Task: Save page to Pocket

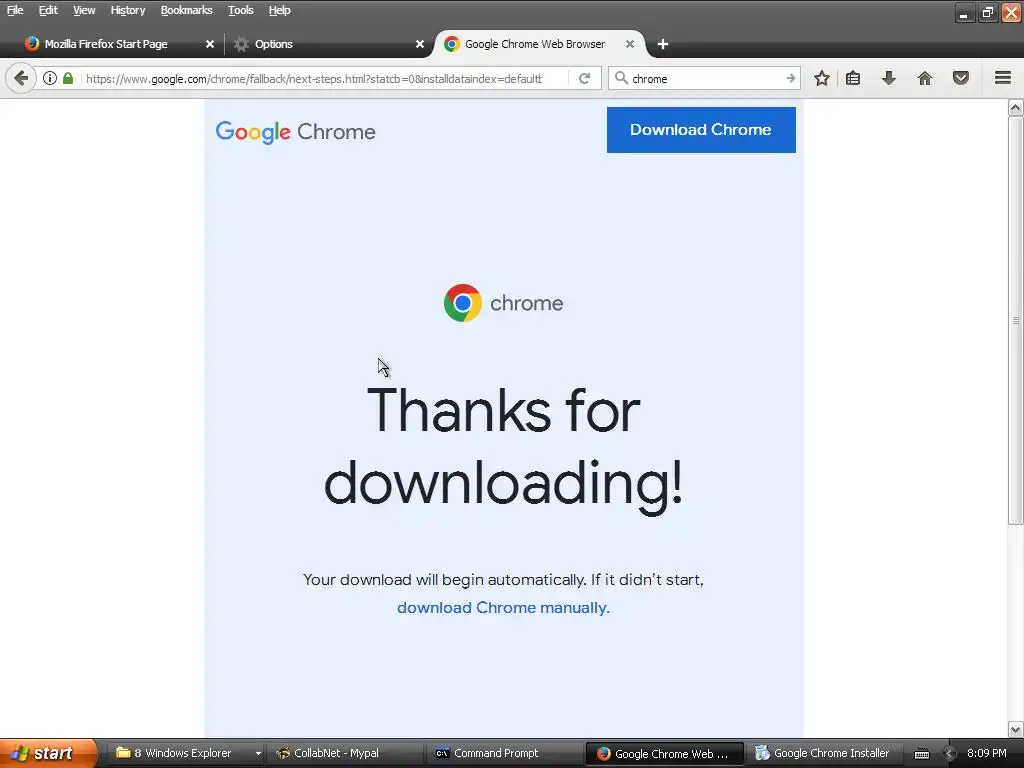Action: (961, 78)
